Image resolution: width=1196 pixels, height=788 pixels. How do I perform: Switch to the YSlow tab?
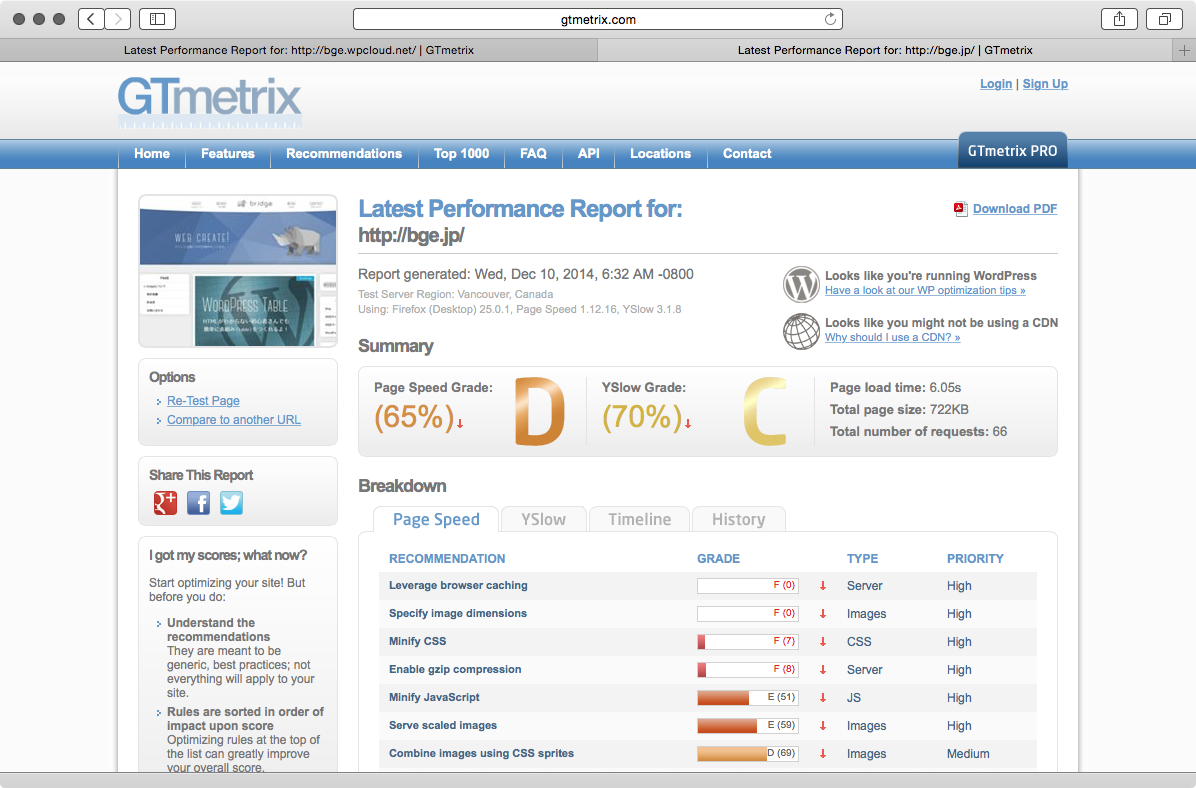point(543,520)
